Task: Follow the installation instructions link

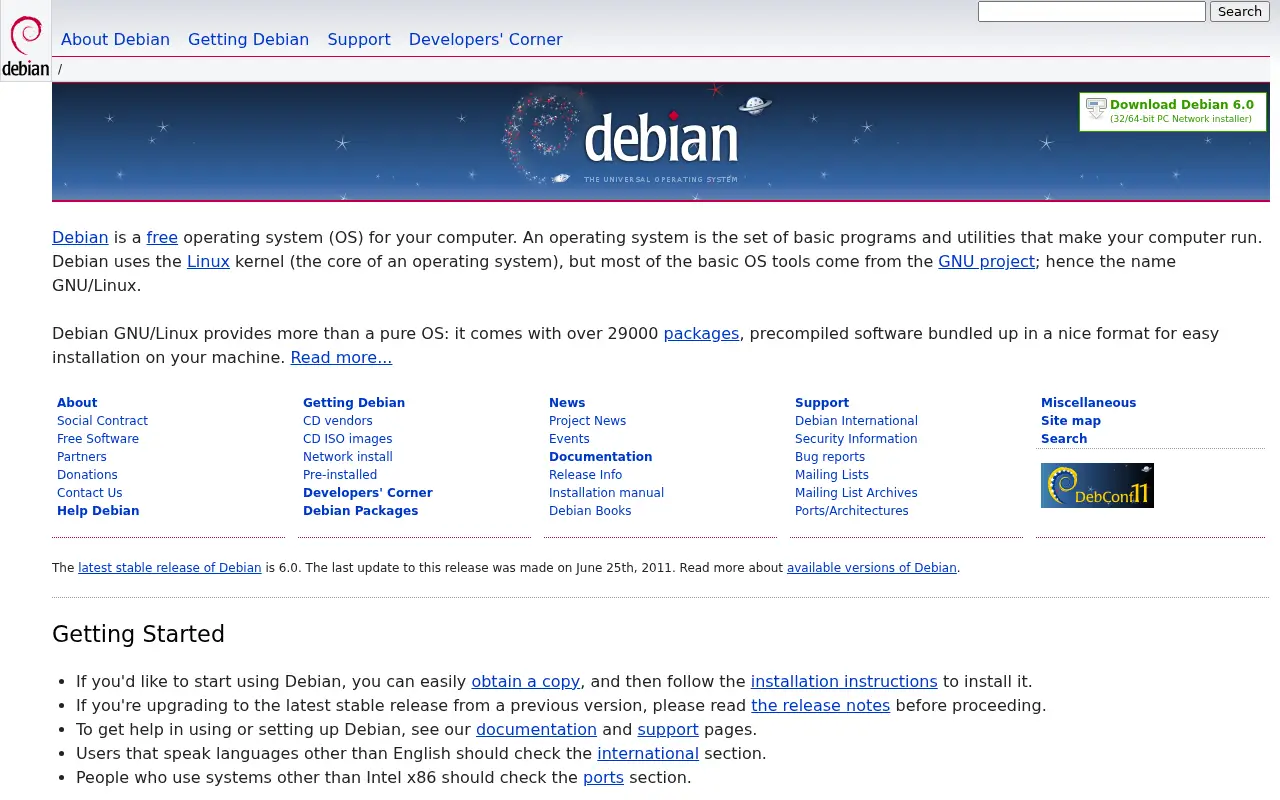Action: click(x=844, y=682)
